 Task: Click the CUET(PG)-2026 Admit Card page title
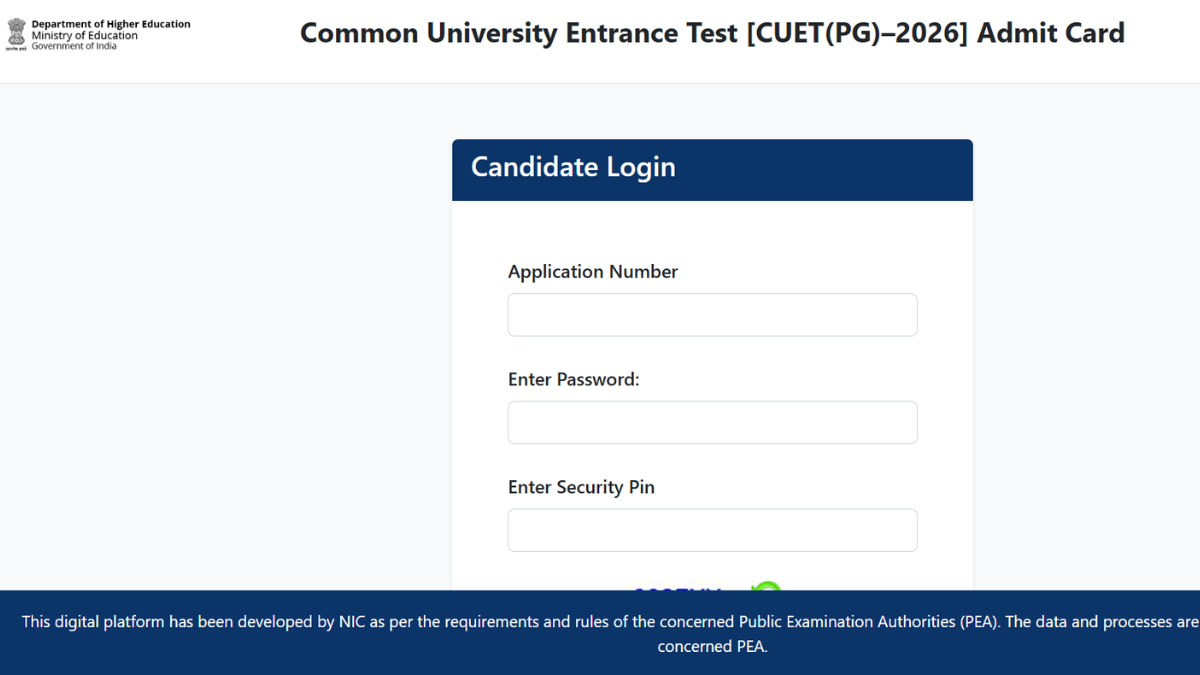[712, 33]
